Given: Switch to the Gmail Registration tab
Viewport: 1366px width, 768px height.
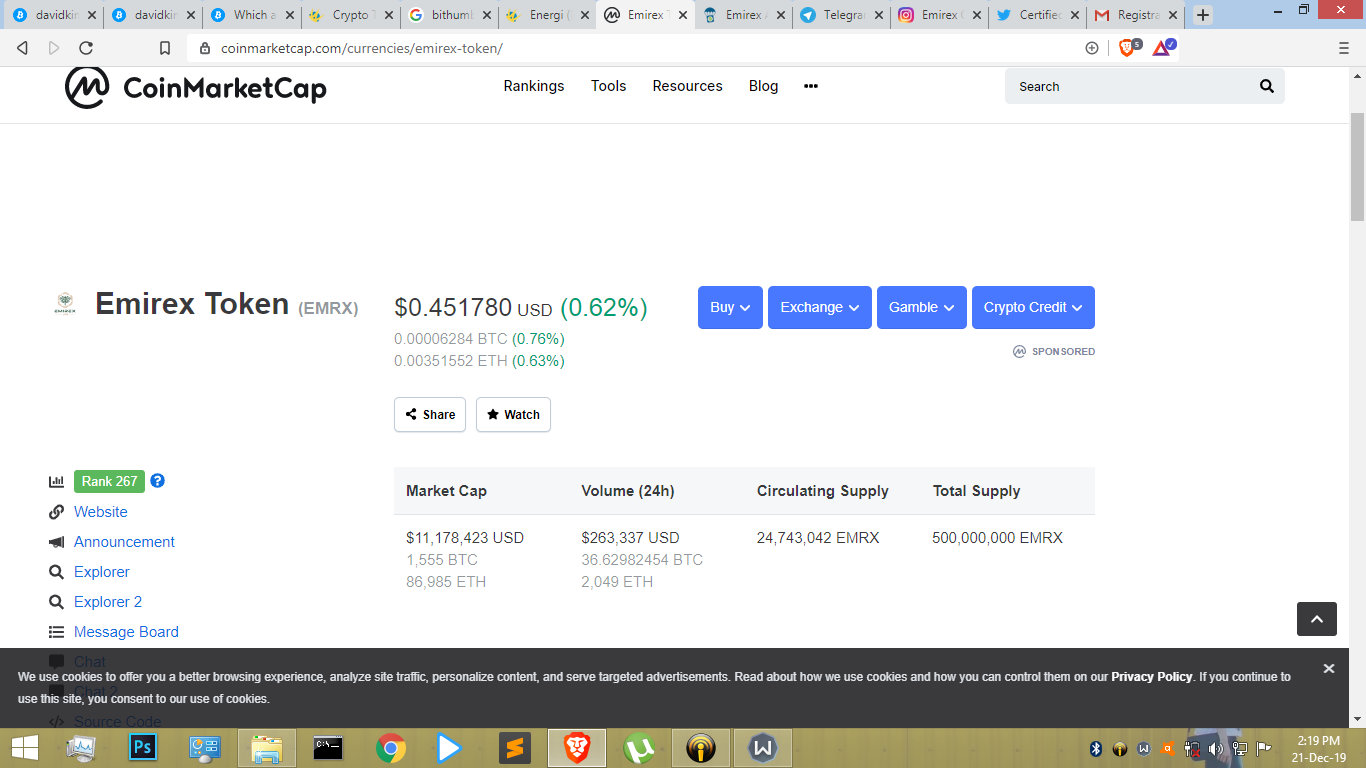Looking at the screenshot, I should click(x=1134, y=15).
